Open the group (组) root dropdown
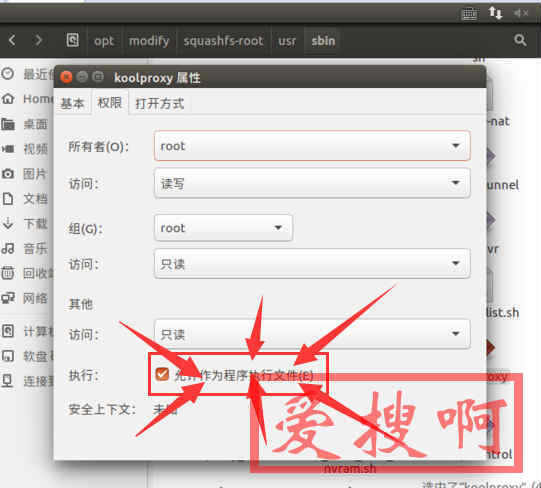Screen dimensions: 541x488 [224, 228]
